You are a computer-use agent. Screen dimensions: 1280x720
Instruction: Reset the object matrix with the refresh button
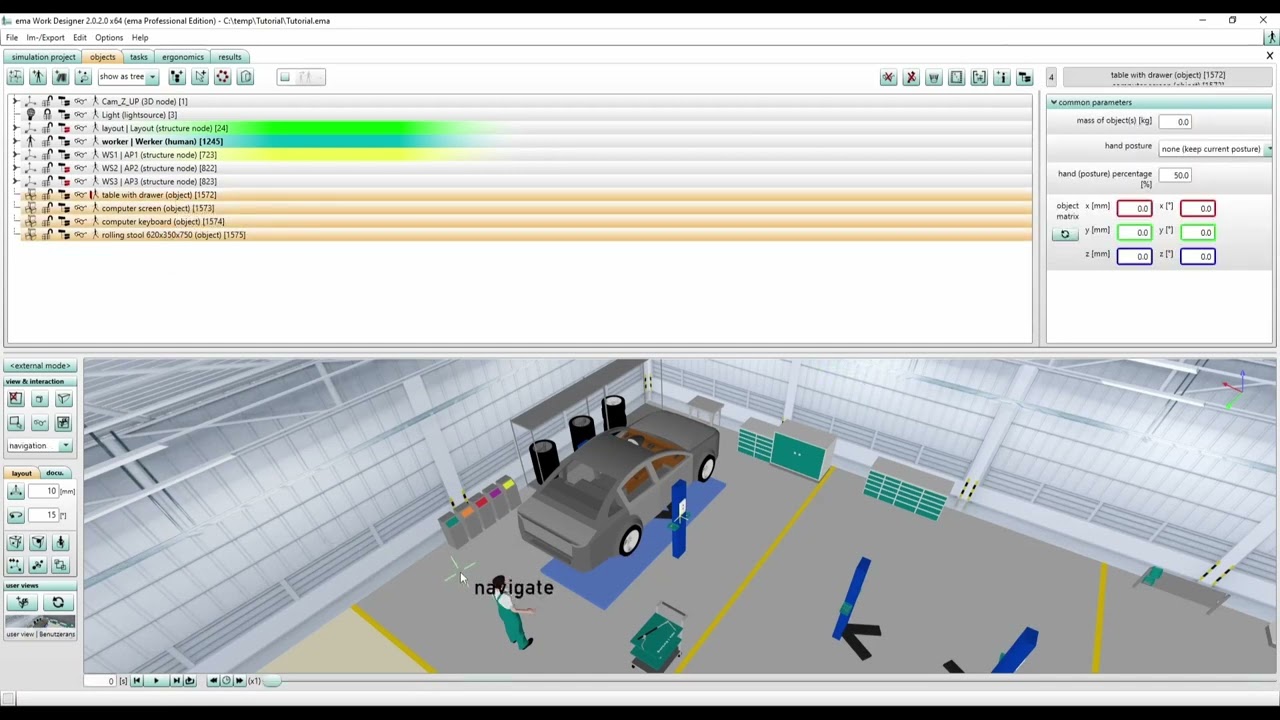[1065, 234]
